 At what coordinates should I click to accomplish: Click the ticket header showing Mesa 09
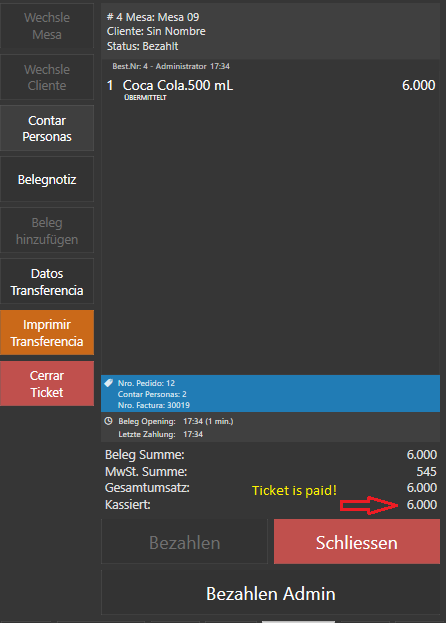click(x=270, y=31)
